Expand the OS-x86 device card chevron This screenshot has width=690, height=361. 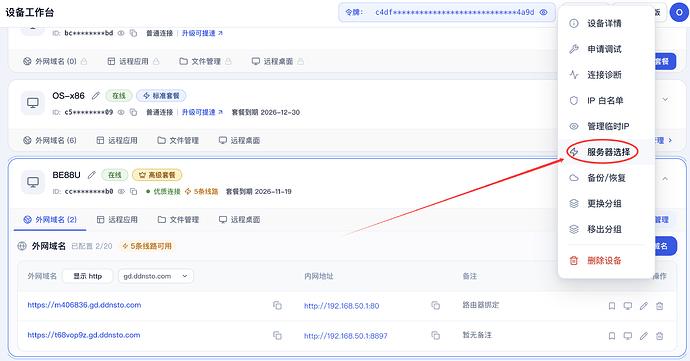(665, 99)
